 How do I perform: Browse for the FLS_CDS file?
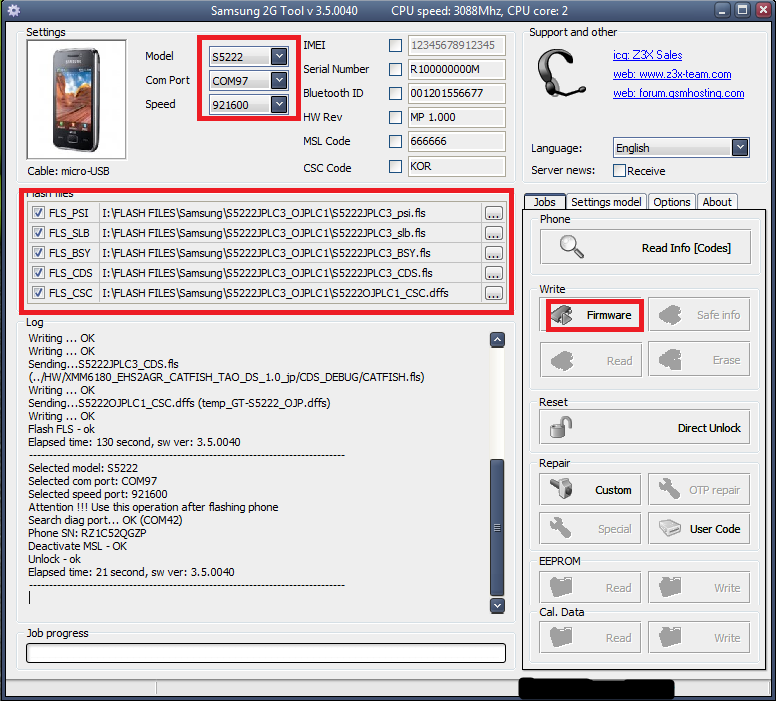(493, 273)
